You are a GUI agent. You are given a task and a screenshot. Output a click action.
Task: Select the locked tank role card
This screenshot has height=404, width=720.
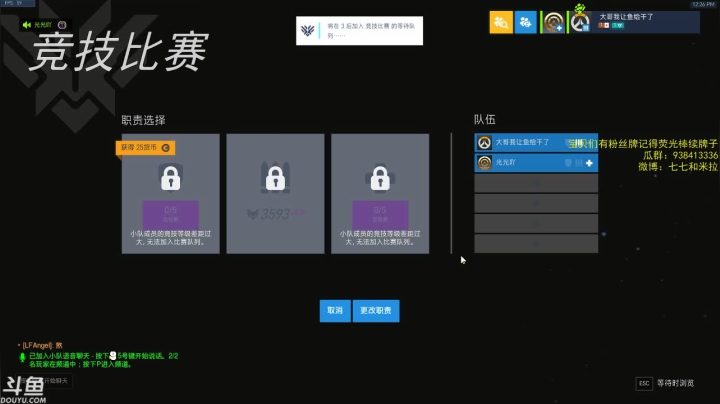tap(171, 194)
